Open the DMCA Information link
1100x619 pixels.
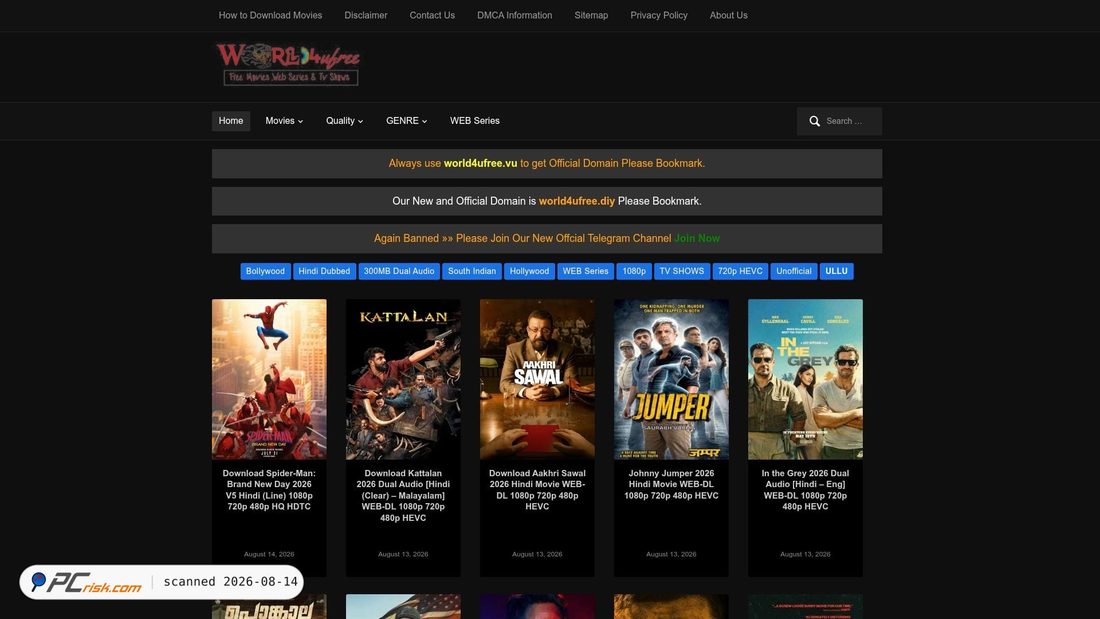(x=514, y=15)
